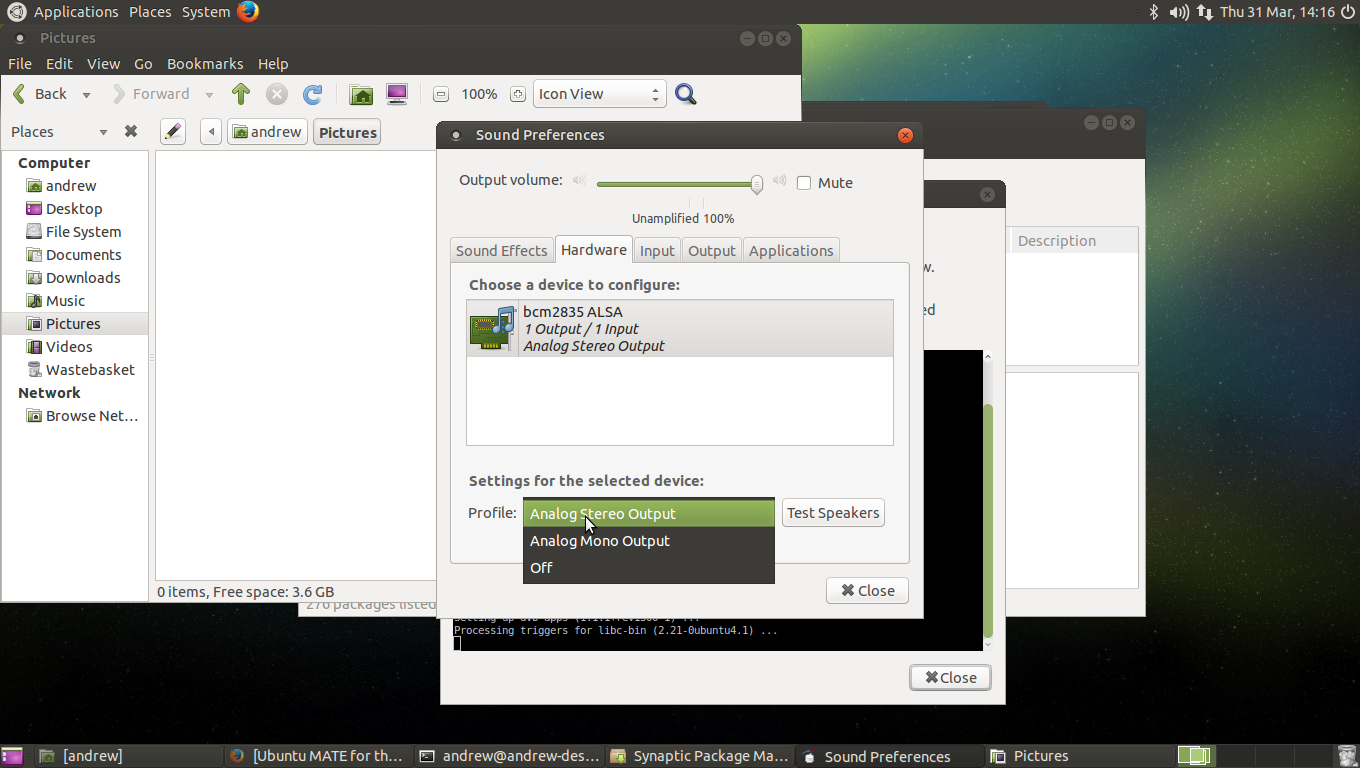
Task: Click Close in the Synaptic progress dialog
Action: [950, 678]
